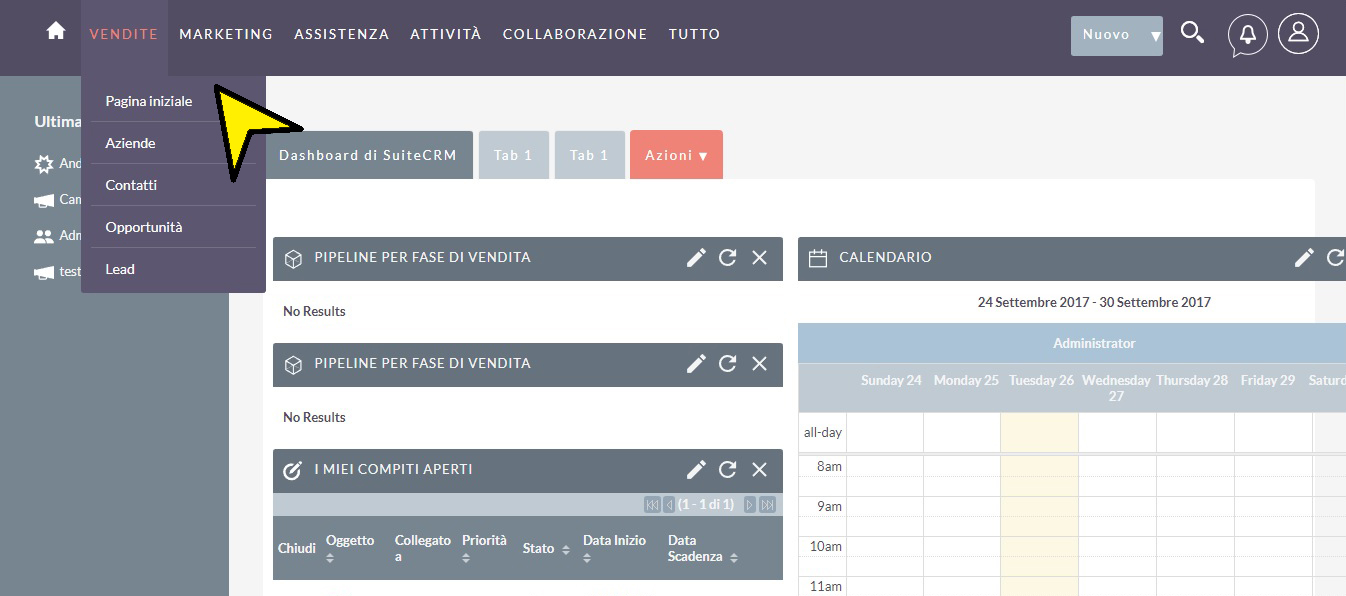The height and width of the screenshot is (596, 1346).
Task: Switch to Dashboard di SuiteCRM tab
Action: (x=368, y=155)
